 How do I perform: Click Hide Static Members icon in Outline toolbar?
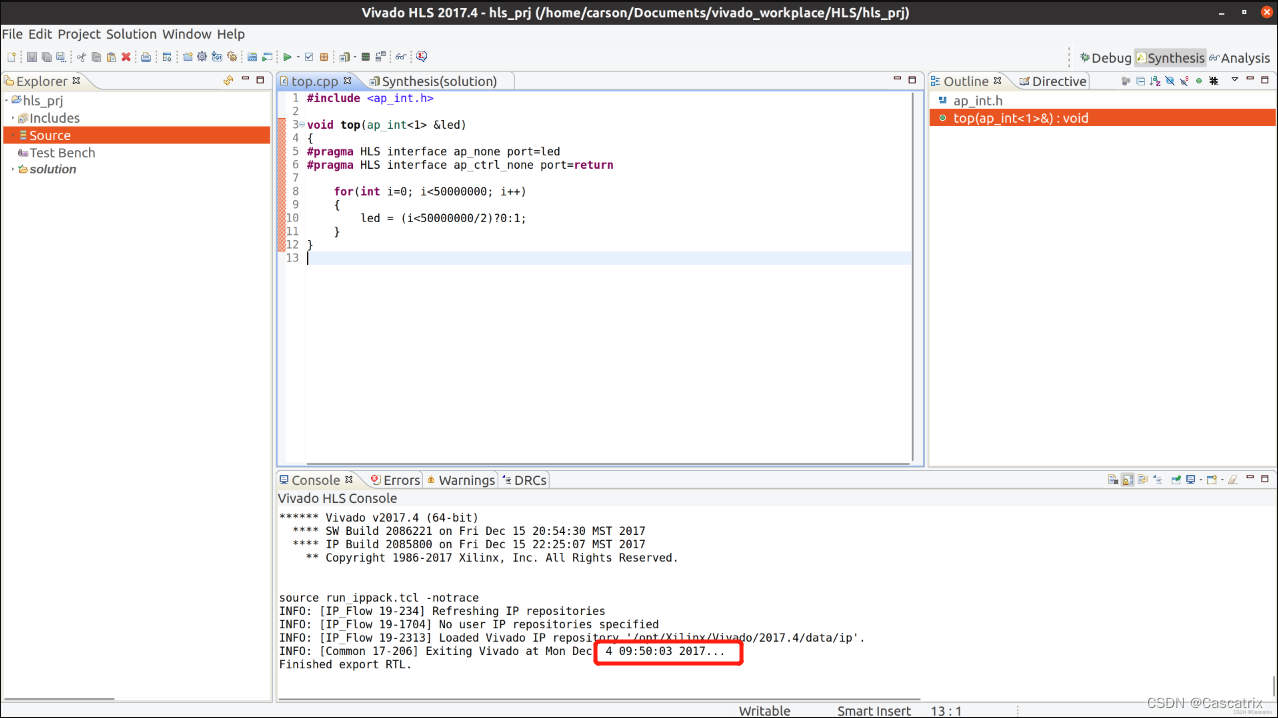[x=1184, y=80]
